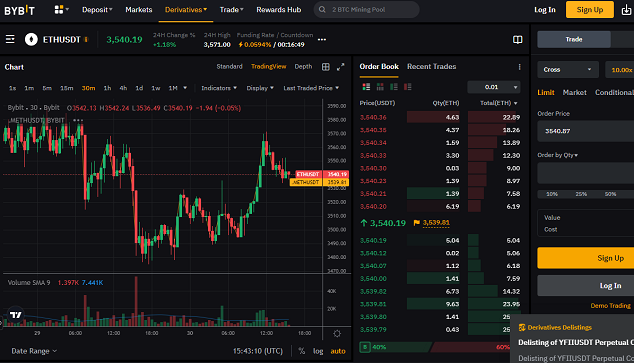This screenshot has width=634, height=363.
Task: Expand the Display dropdown
Action: (260, 88)
